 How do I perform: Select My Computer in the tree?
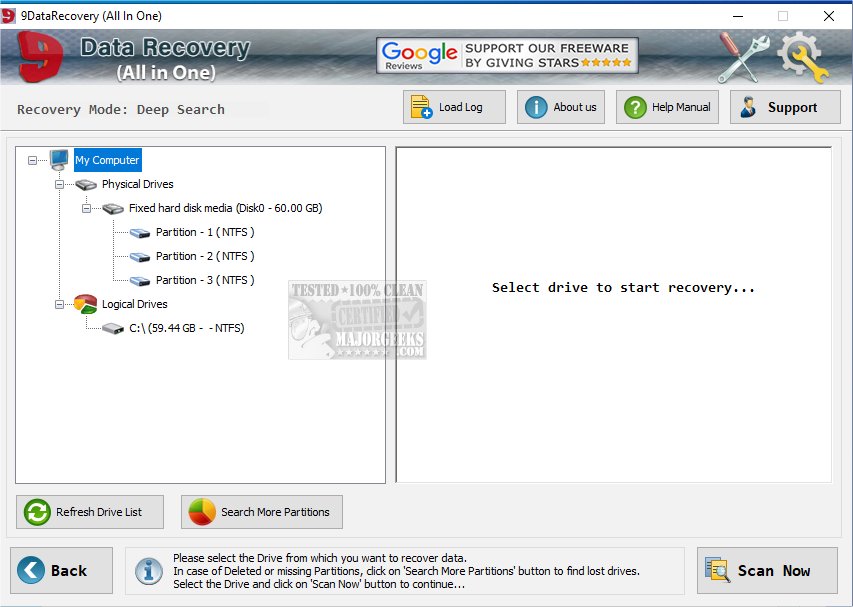108,160
